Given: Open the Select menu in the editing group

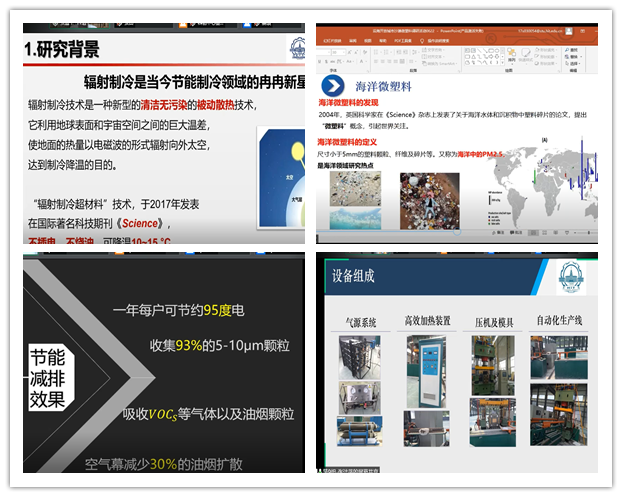Looking at the screenshot, I should tap(573, 63).
